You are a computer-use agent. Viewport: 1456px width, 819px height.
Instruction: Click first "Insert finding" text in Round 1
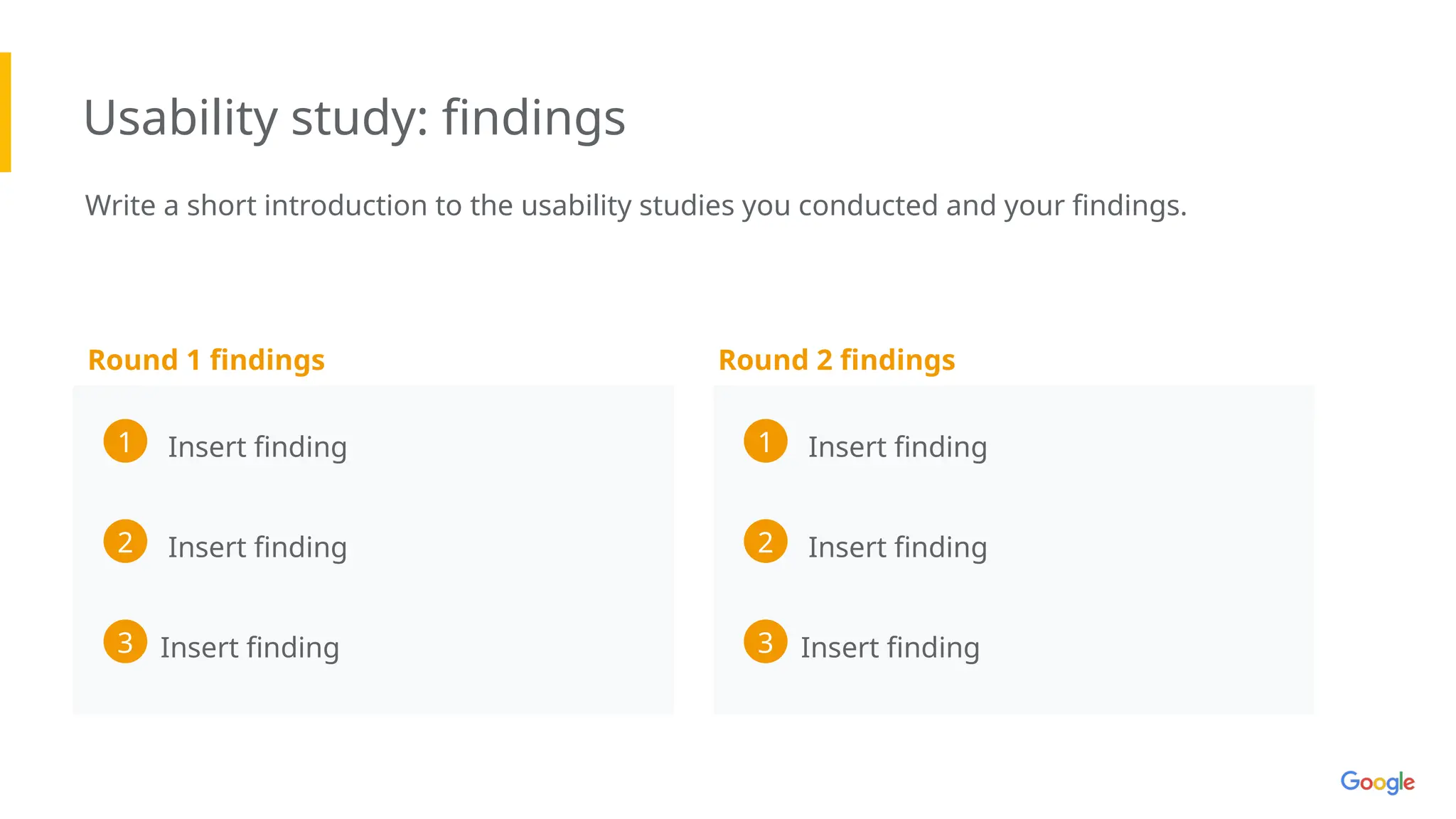pos(257,447)
